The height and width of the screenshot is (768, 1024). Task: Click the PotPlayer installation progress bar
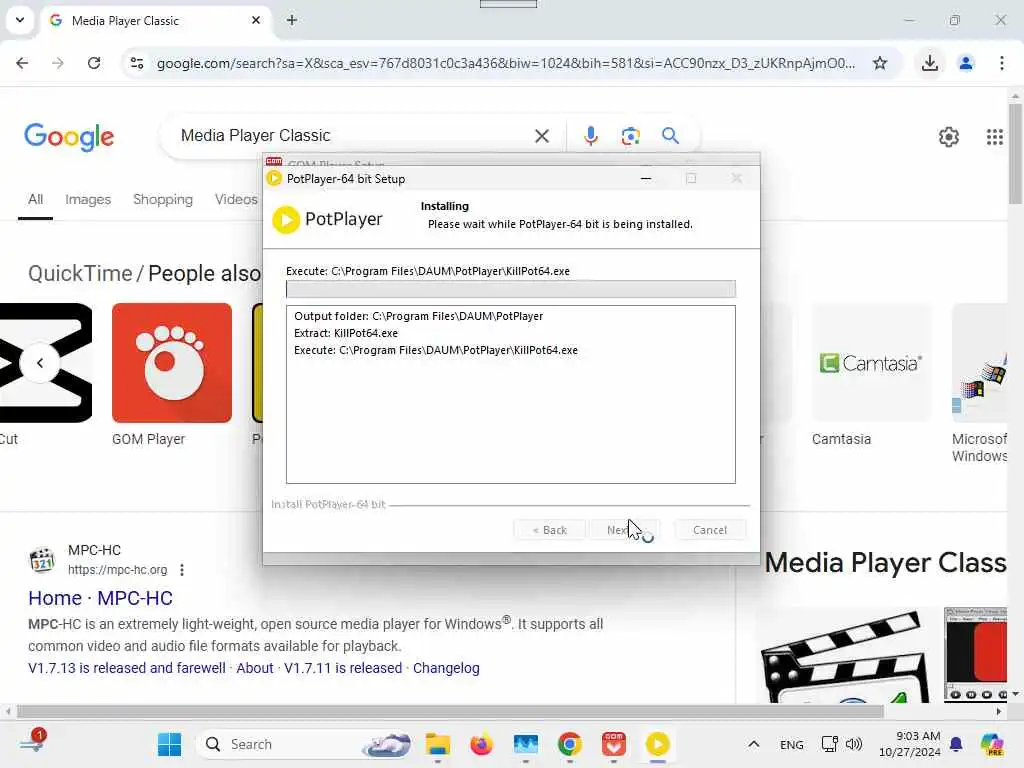[x=511, y=289]
